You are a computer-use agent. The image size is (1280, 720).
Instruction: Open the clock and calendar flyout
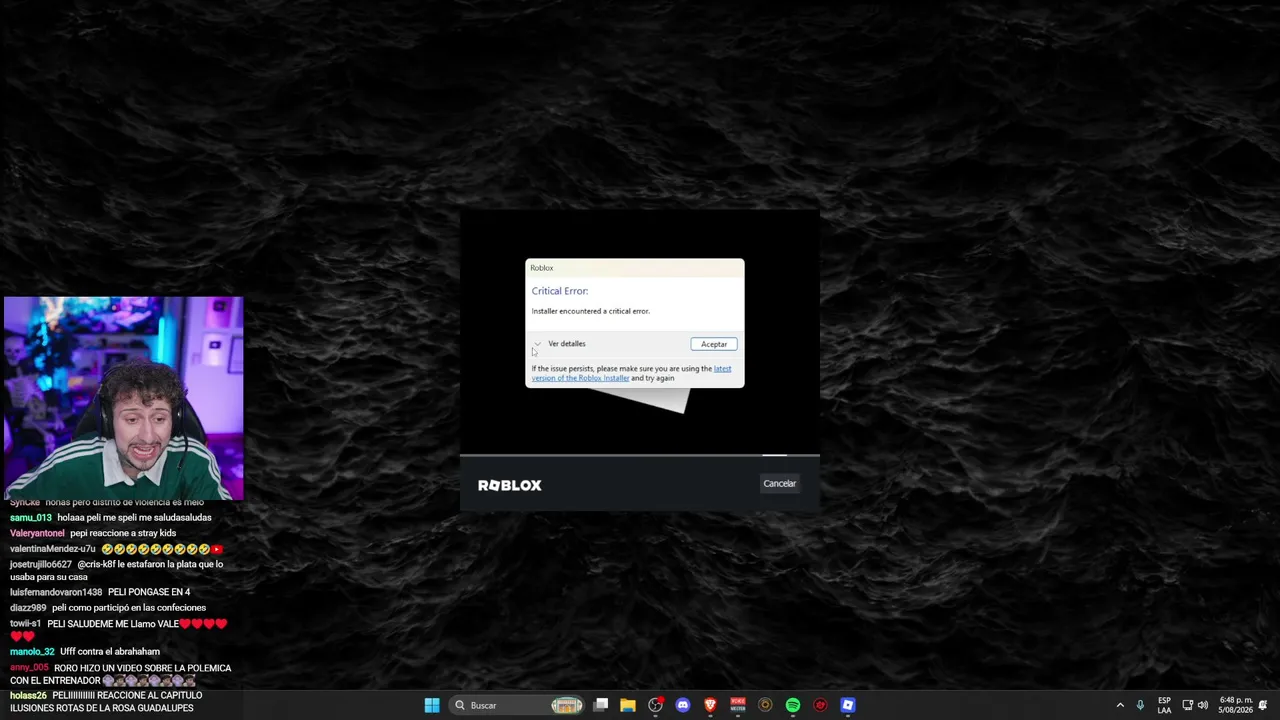tap(1236, 705)
